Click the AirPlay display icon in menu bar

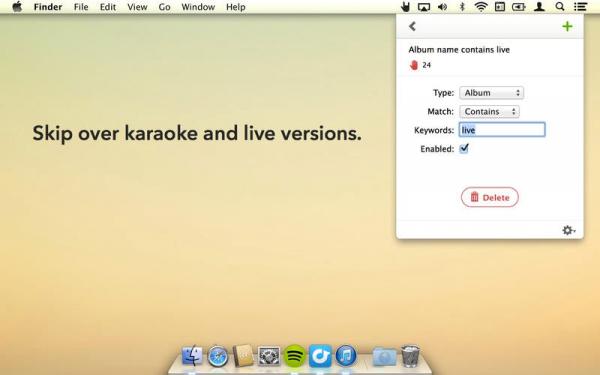(424, 7)
